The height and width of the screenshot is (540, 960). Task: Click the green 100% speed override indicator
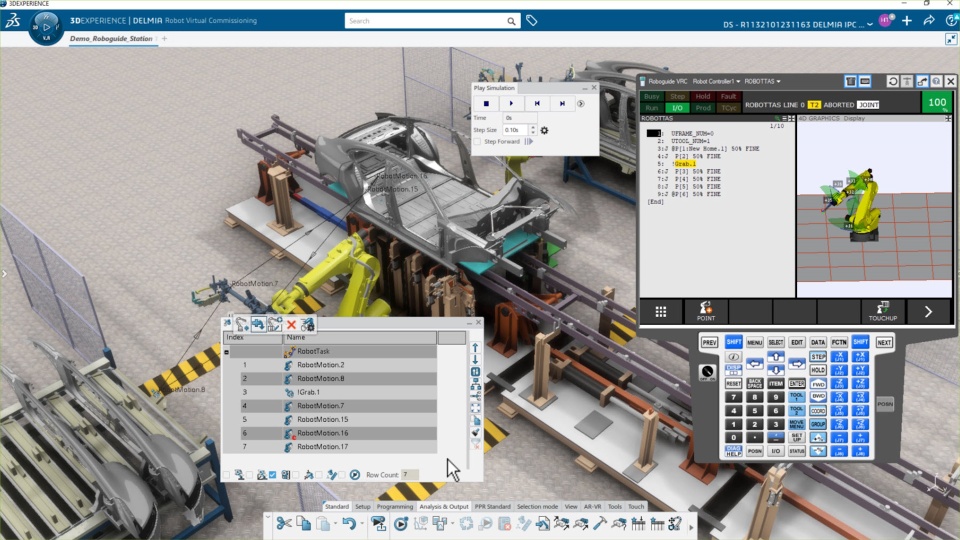[937, 102]
